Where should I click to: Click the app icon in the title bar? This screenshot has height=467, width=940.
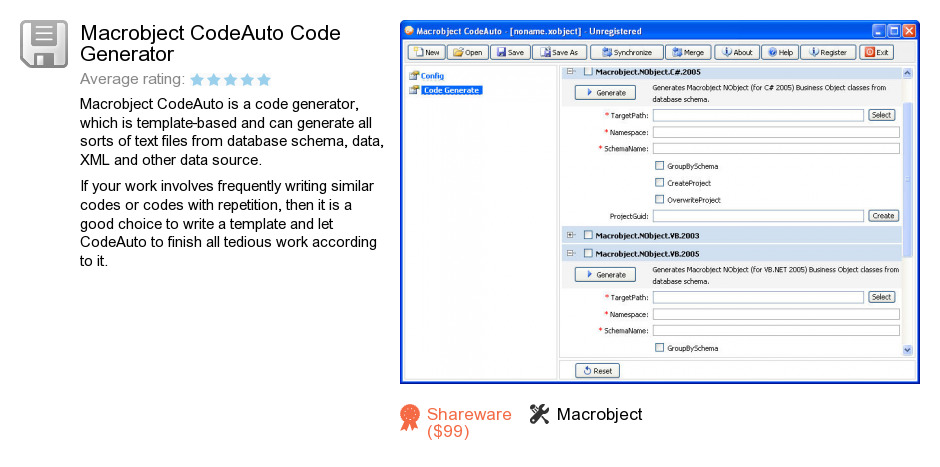409,31
